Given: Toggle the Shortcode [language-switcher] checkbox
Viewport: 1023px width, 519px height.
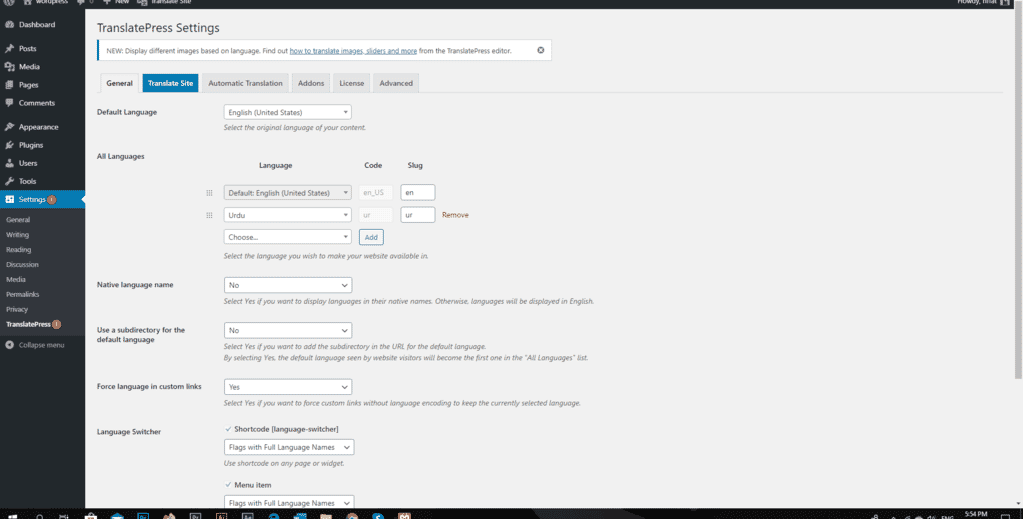Looking at the screenshot, I should (x=228, y=429).
